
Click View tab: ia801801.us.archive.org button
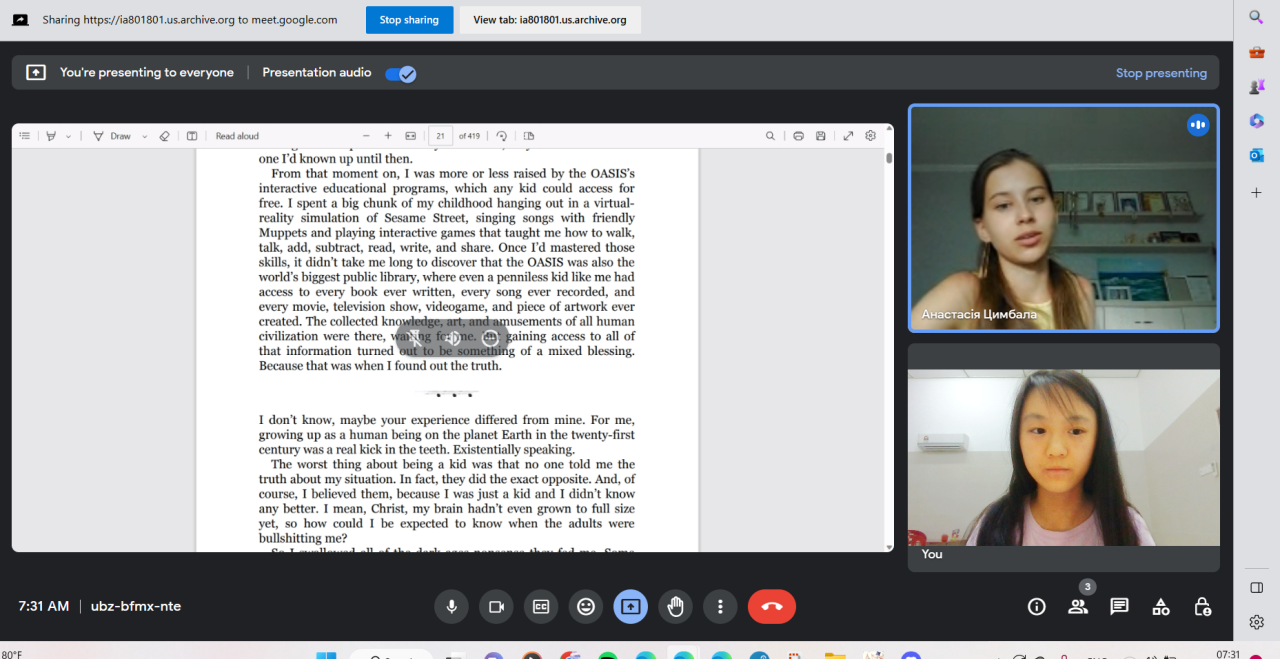[550, 20]
